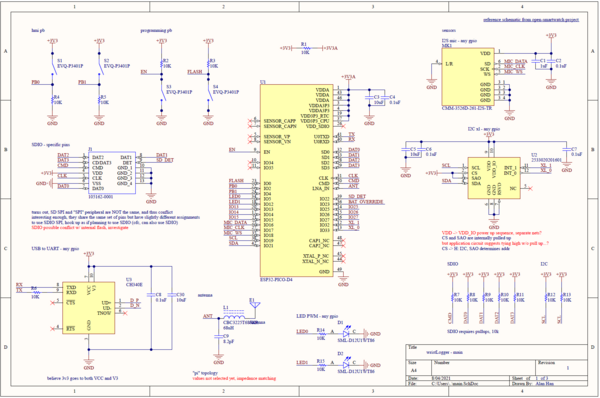Click the D1 LED symbol
The image size is (600, 398).
pos(347,332)
